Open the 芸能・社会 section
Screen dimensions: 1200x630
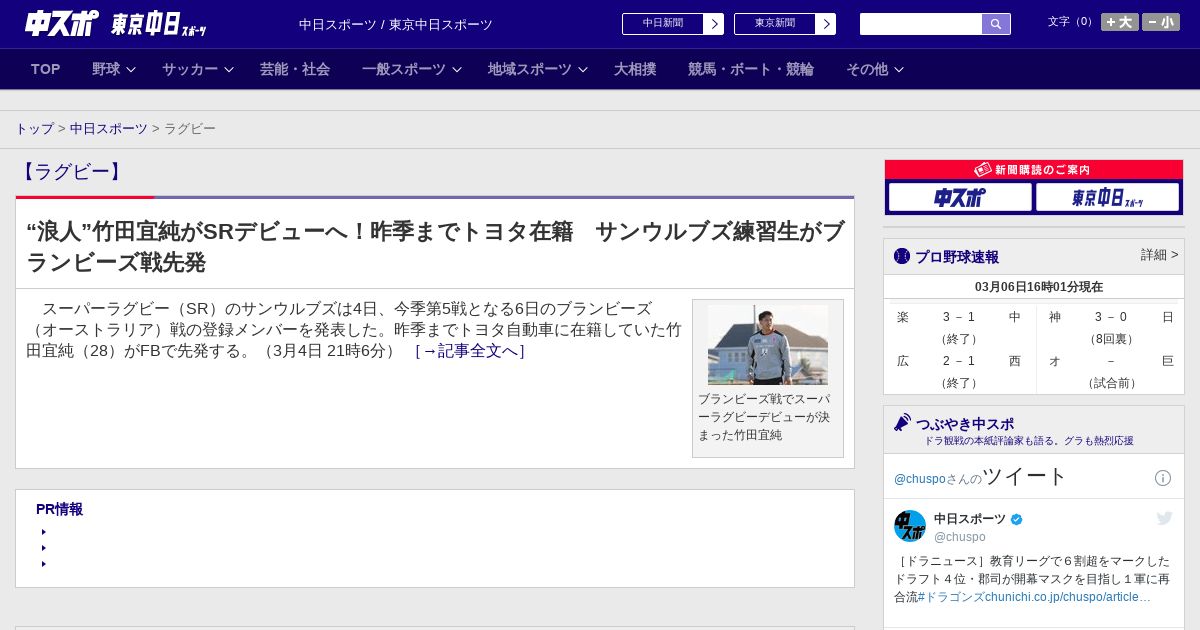295,69
